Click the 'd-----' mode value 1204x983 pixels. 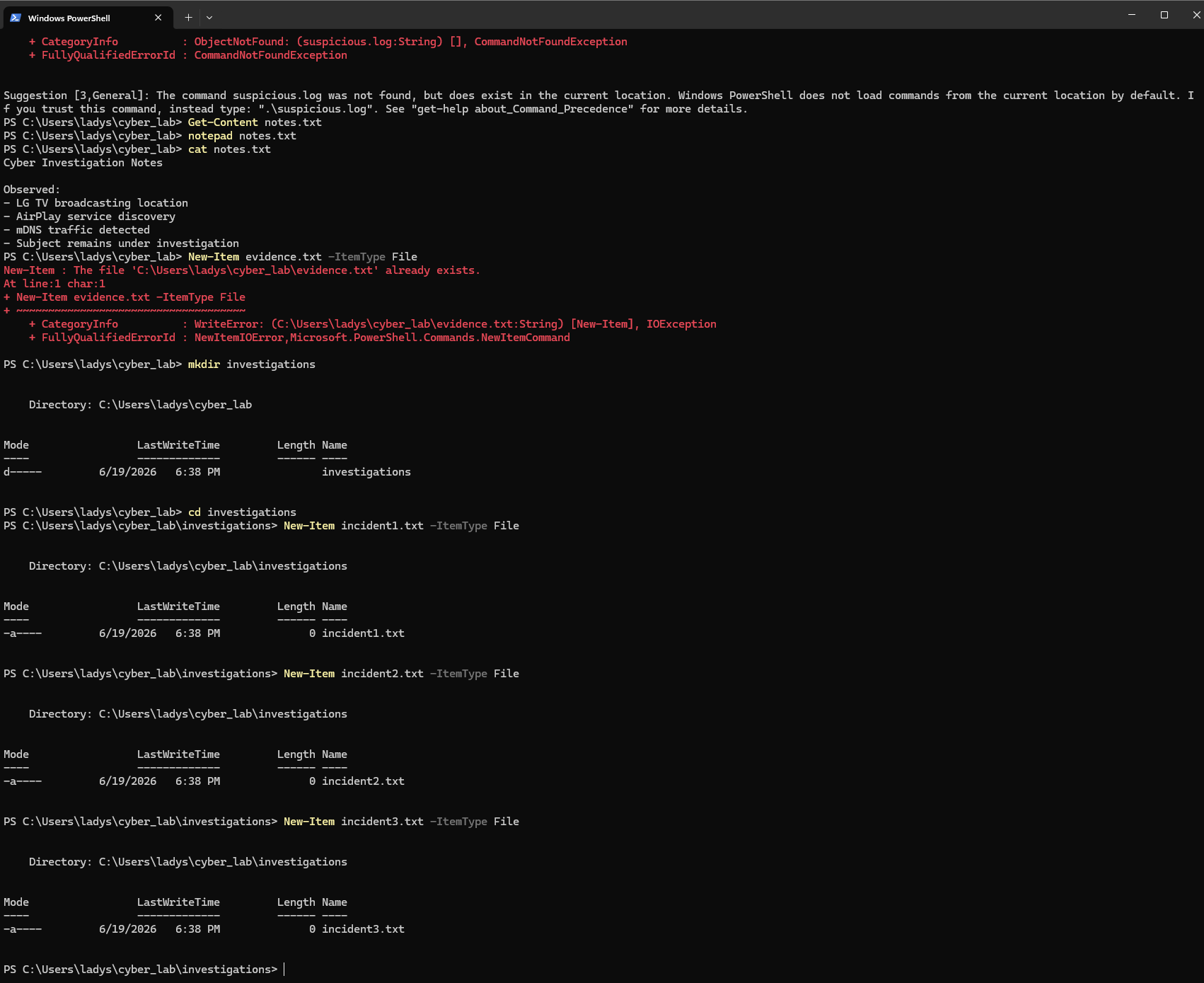(x=23, y=472)
